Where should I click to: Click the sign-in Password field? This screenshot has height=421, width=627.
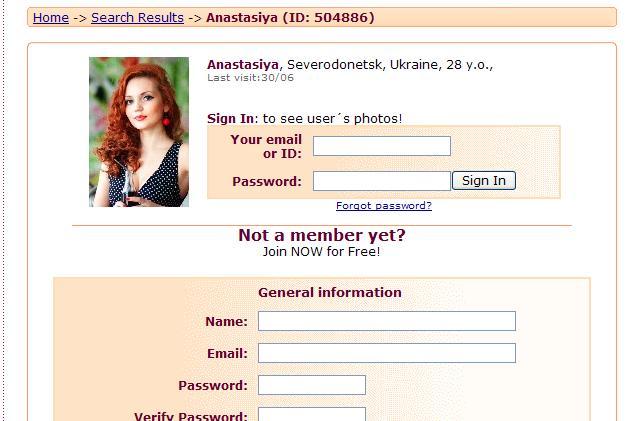coord(381,181)
